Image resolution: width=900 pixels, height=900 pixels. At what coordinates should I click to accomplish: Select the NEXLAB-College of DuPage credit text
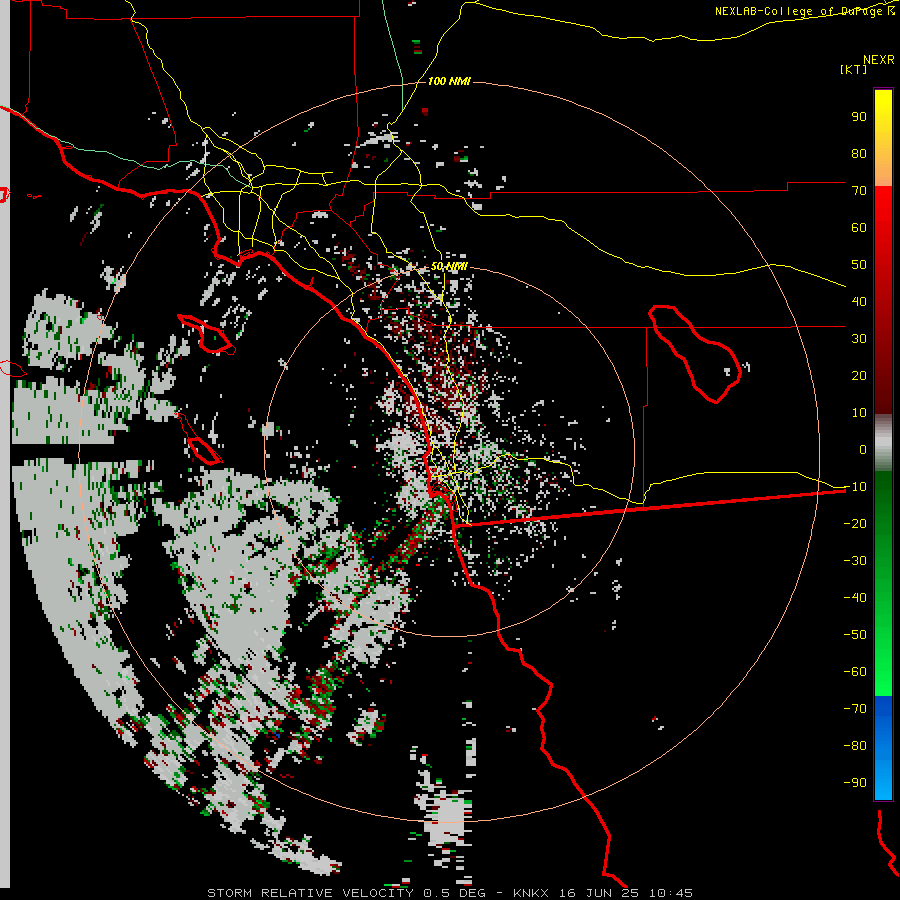[x=804, y=11]
